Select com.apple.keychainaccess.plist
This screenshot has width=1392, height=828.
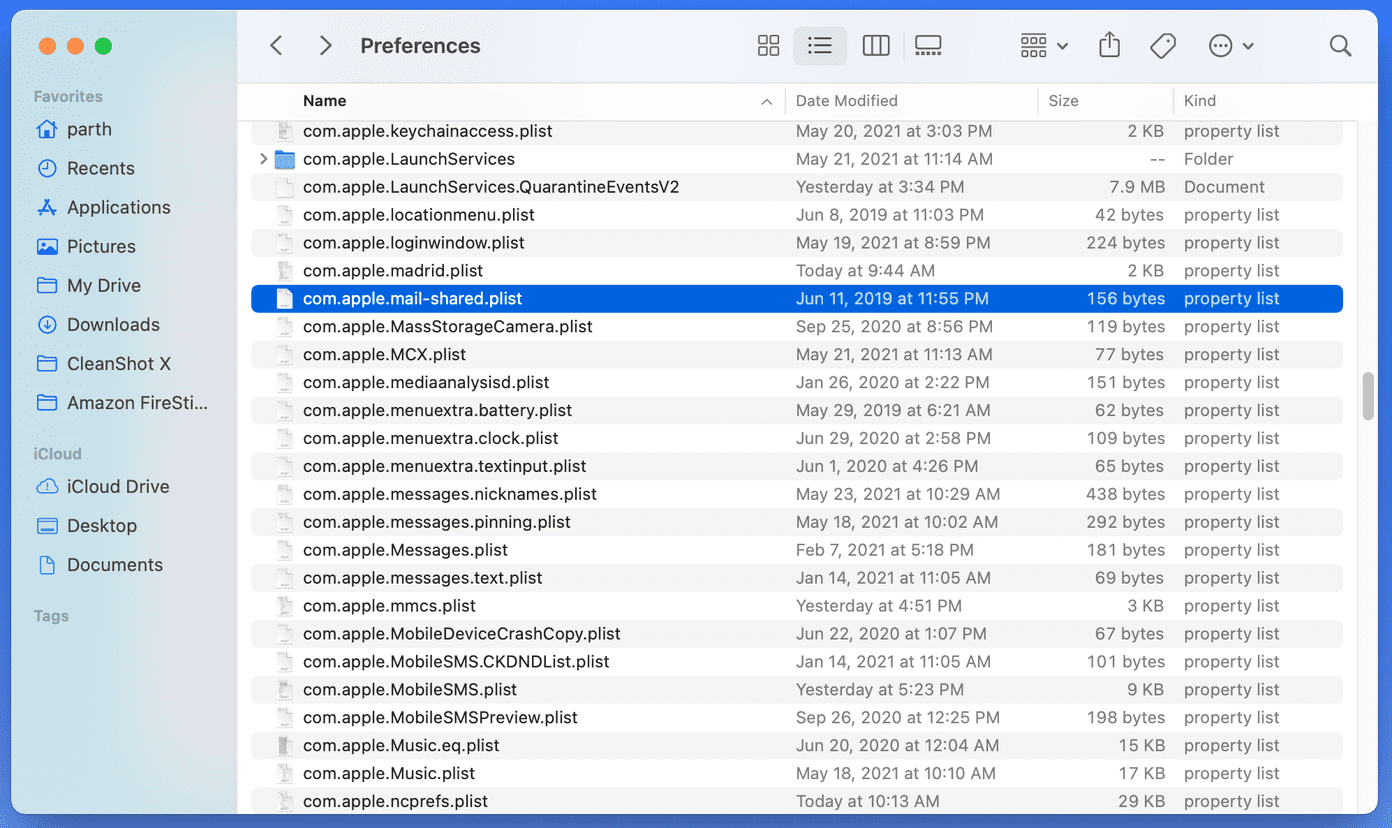coord(797,131)
